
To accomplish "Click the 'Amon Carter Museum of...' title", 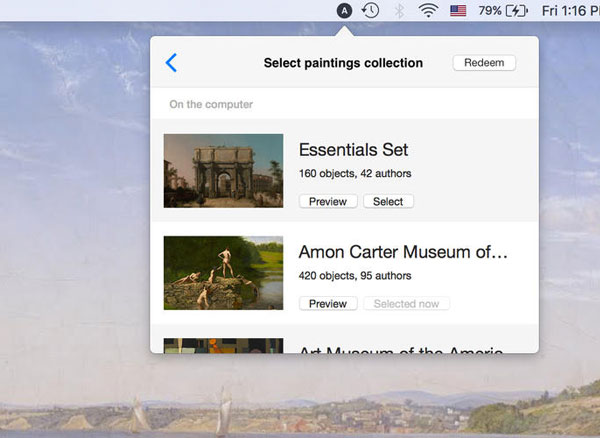I will tap(403, 252).
